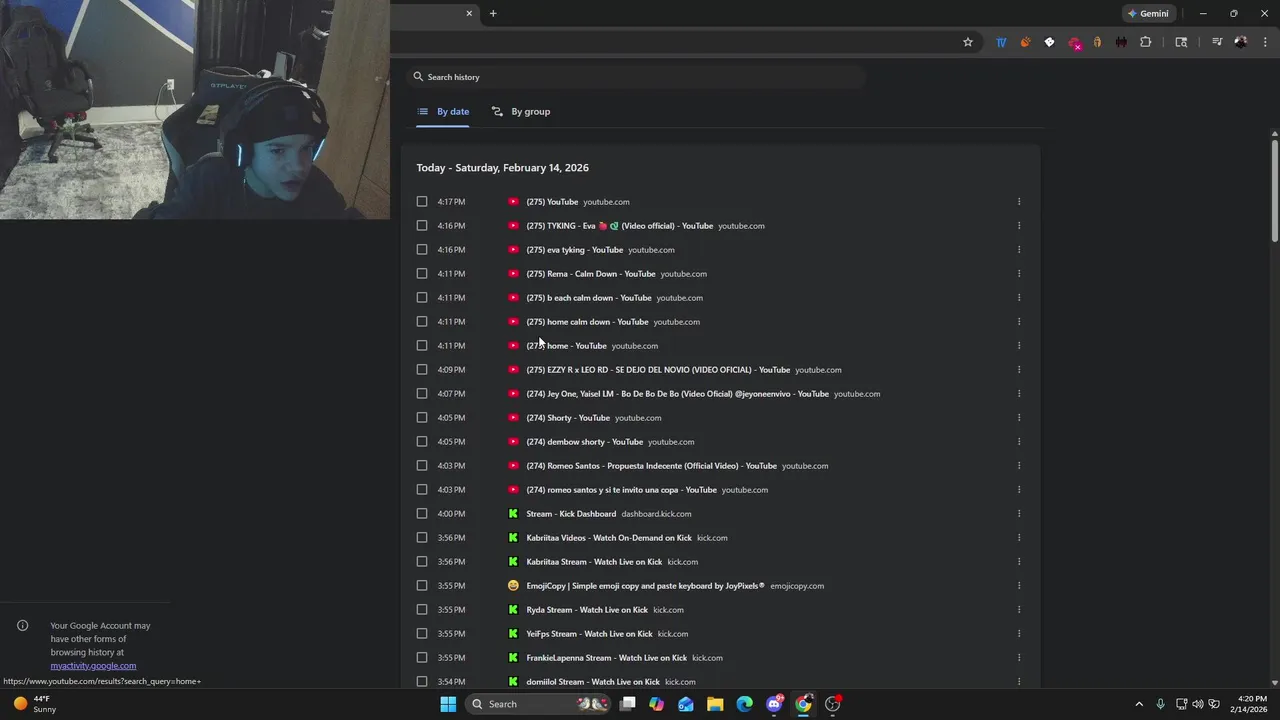Image resolution: width=1280 pixels, height=720 pixels.
Task: Click the emoji favicon beside EmojiCopy
Action: [x=513, y=585]
